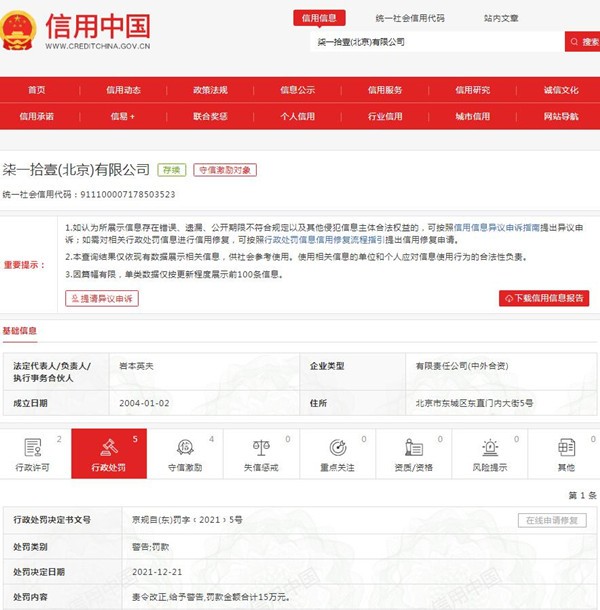Viewport: 600px width, 610px height.
Task: Click the company title 柒一拾壹(北京)有限公司
Action: click(76, 170)
